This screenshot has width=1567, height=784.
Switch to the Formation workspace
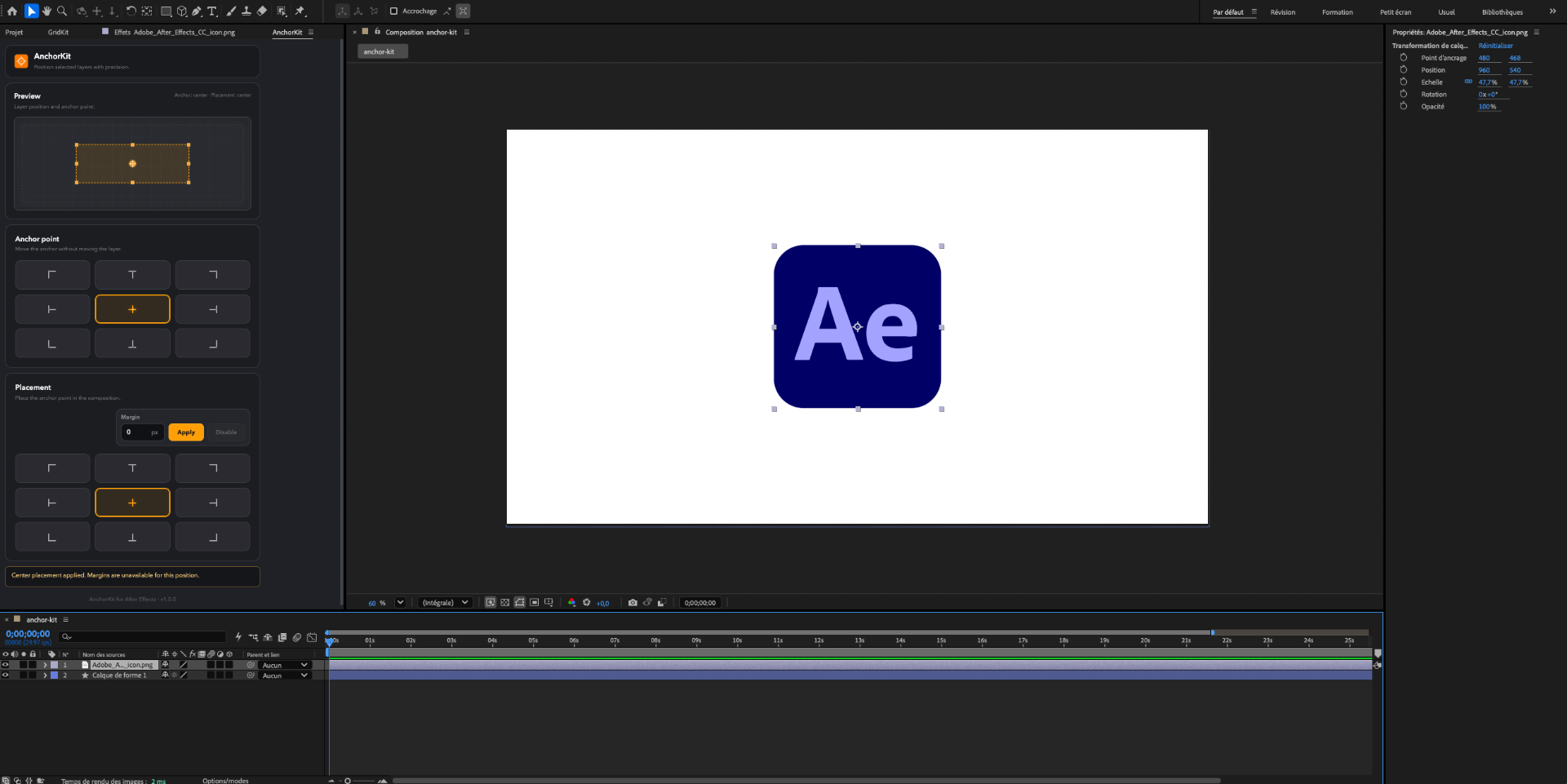(x=1338, y=12)
